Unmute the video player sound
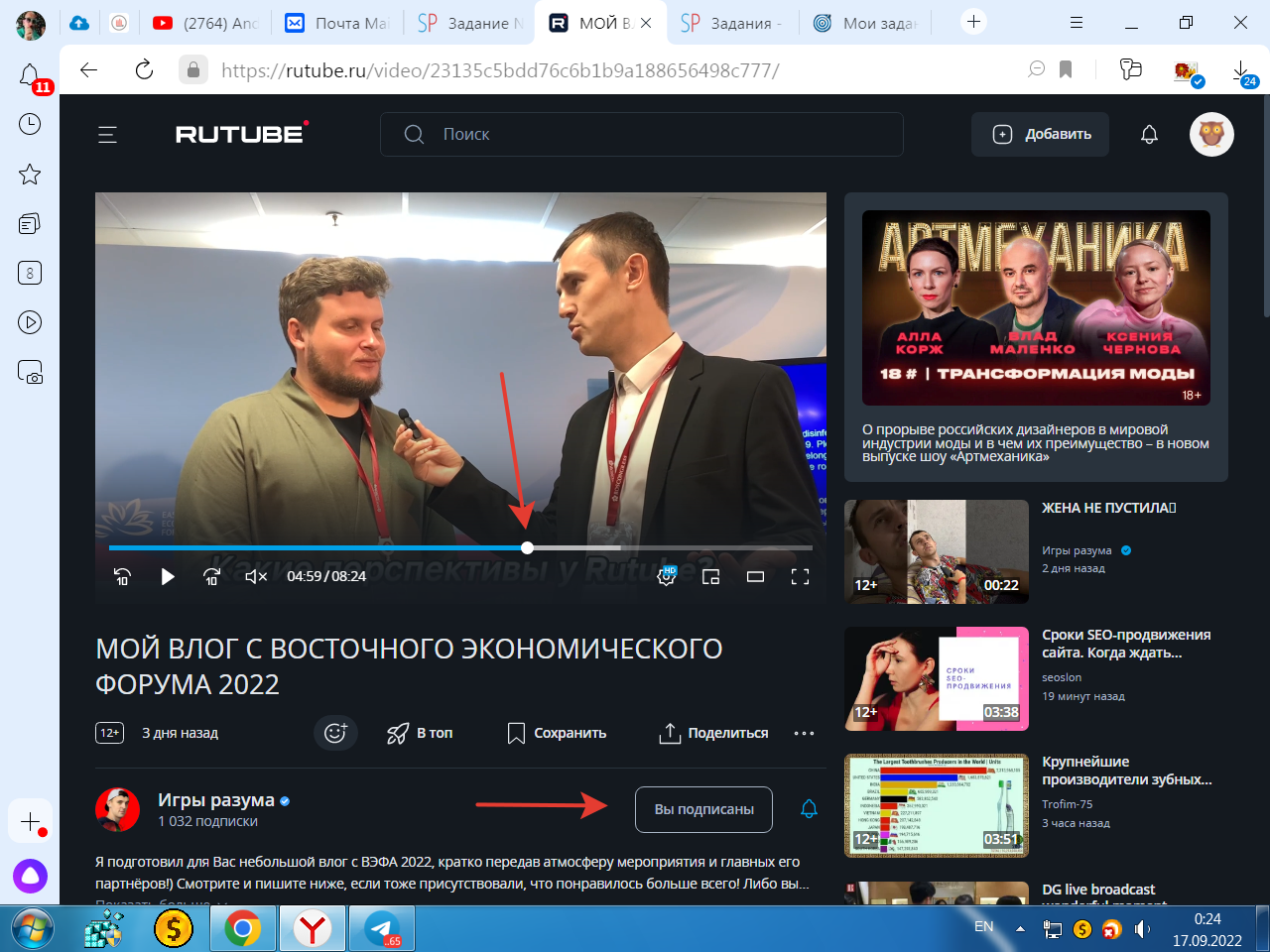Viewport: 1270px width, 952px height. tap(256, 576)
